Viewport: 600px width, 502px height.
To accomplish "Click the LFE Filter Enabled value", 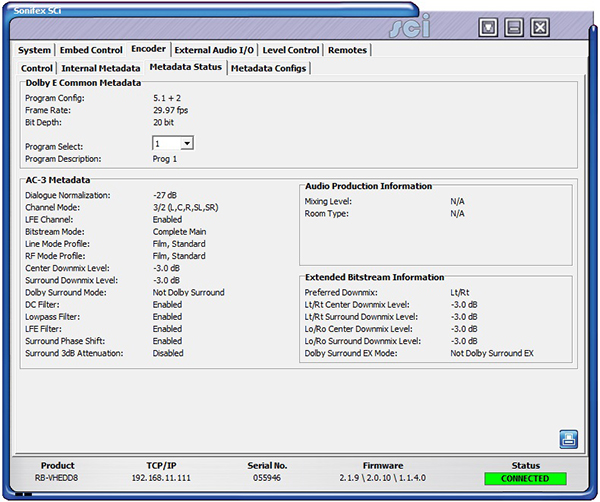I will (x=167, y=329).
